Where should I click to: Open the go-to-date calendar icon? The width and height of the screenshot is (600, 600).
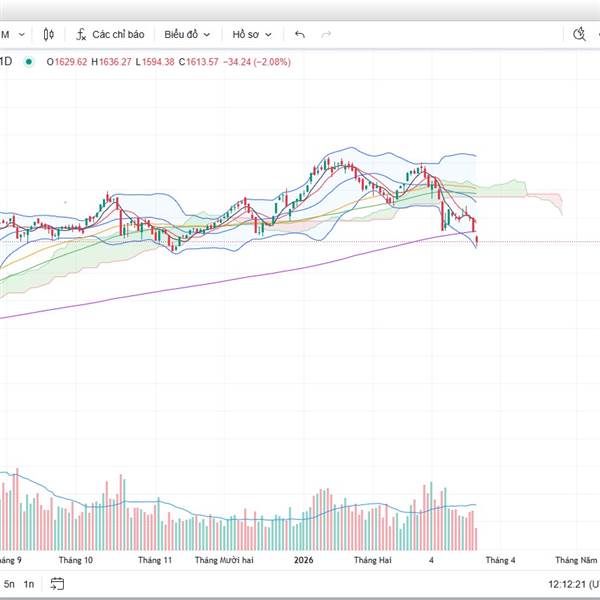pos(57,583)
